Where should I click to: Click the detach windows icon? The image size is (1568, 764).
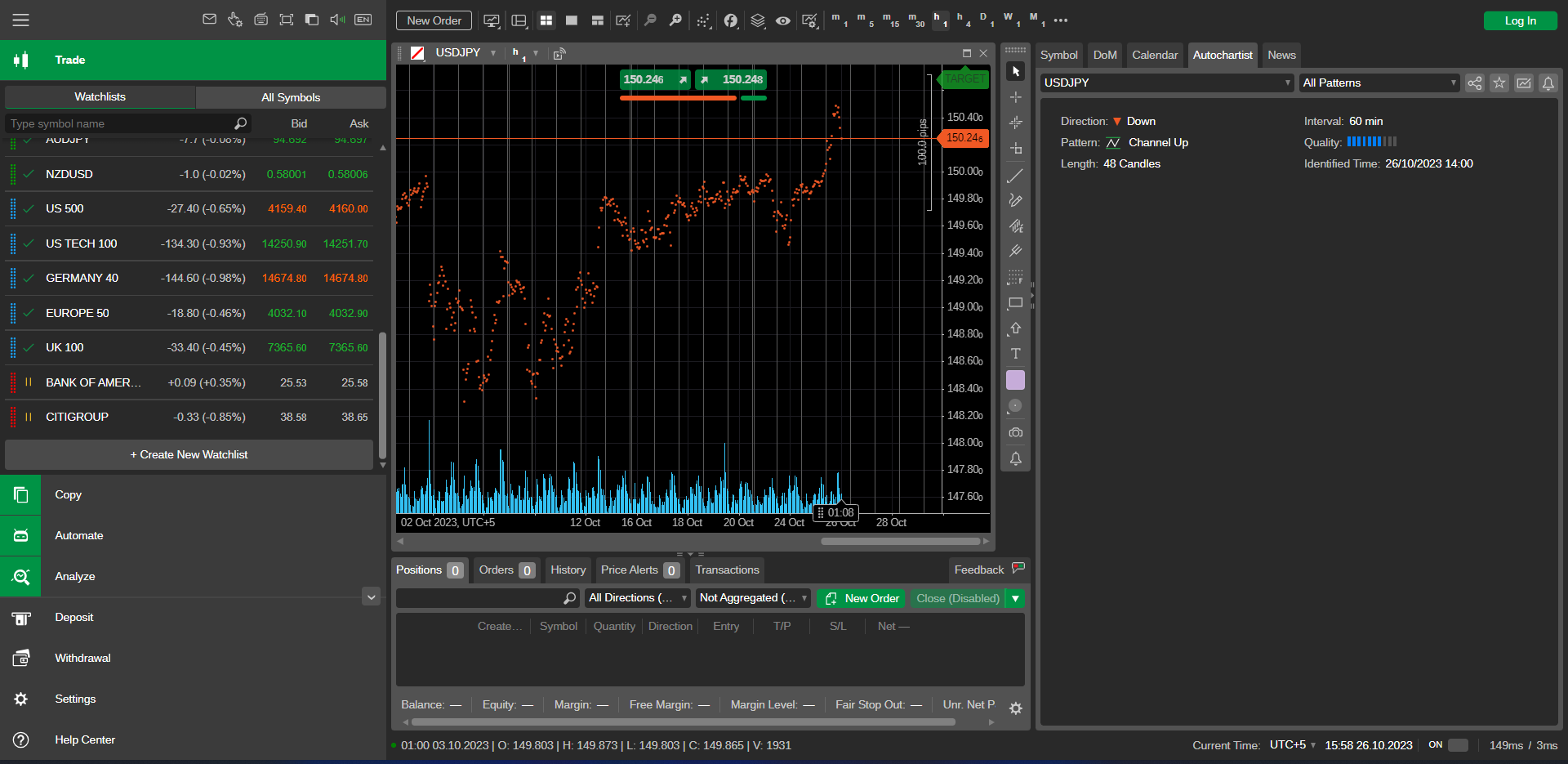point(312,20)
